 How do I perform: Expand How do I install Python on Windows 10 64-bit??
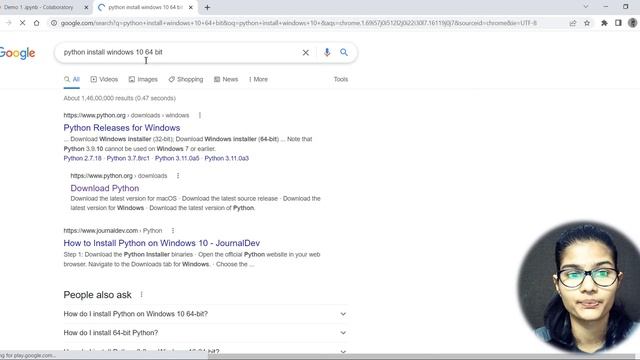[205, 314]
